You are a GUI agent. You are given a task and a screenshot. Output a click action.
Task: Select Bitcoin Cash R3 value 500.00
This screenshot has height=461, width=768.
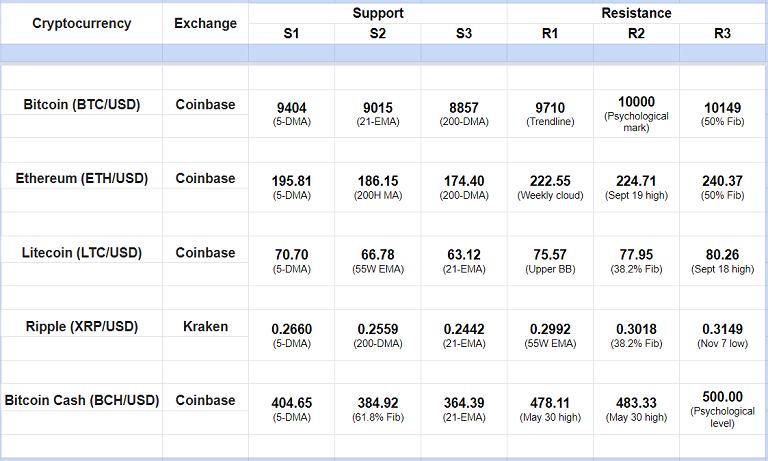click(722, 396)
